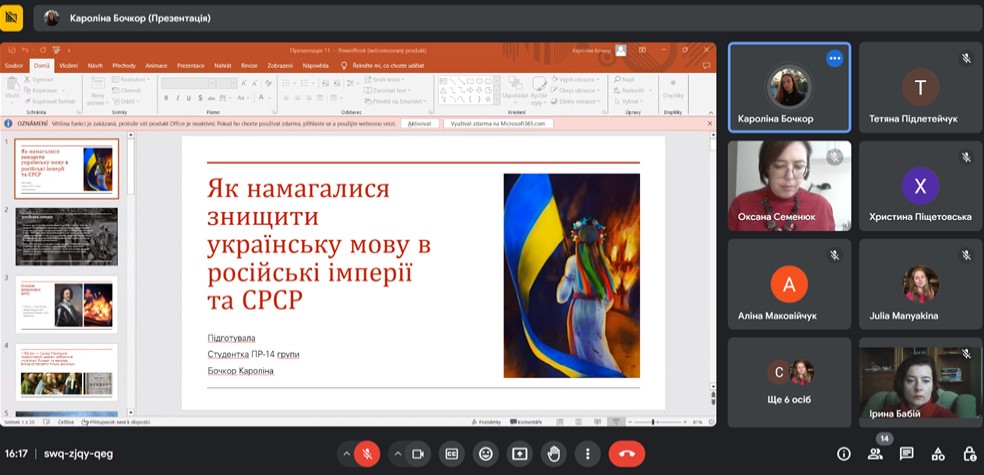Open meeting details info icon
The image size is (984, 475).
pyautogui.click(x=843, y=454)
